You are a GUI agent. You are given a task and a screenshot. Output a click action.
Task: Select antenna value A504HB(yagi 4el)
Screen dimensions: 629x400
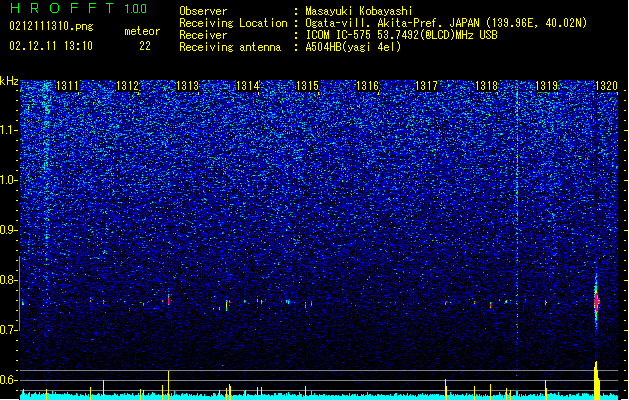pyautogui.click(x=353, y=47)
